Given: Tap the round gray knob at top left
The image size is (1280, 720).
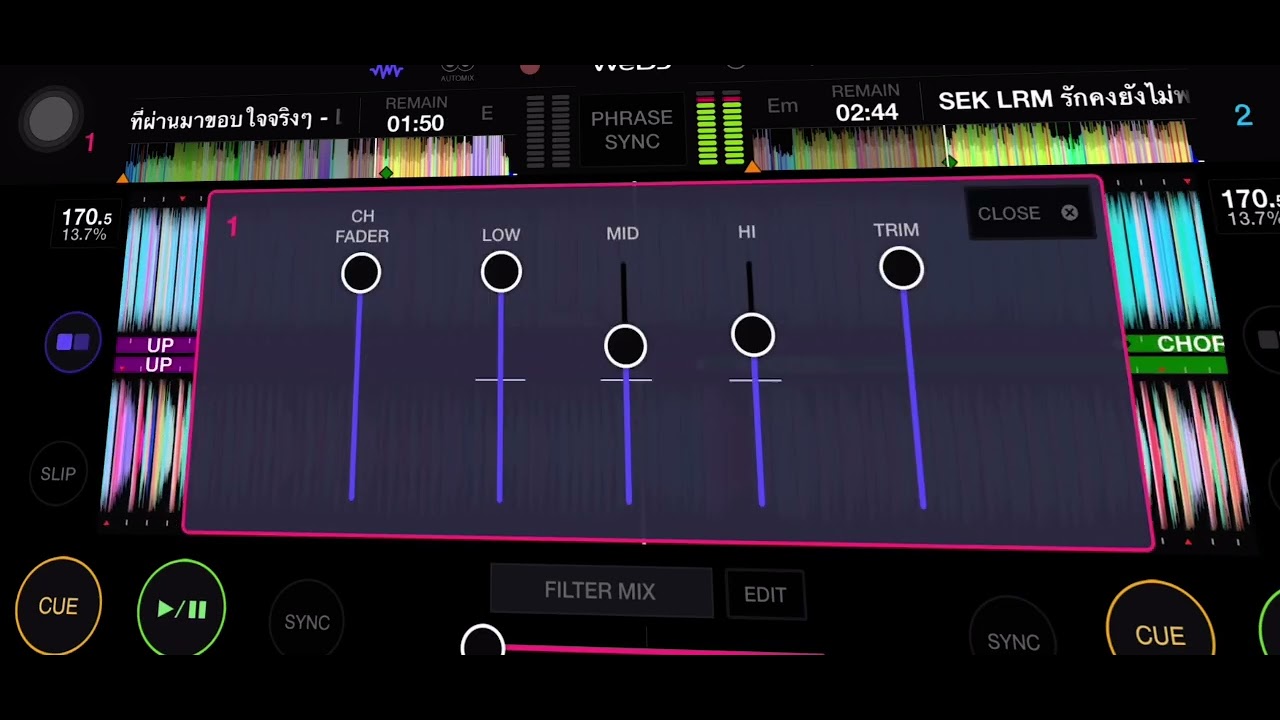Looking at the screenshot, I should 51,121.
